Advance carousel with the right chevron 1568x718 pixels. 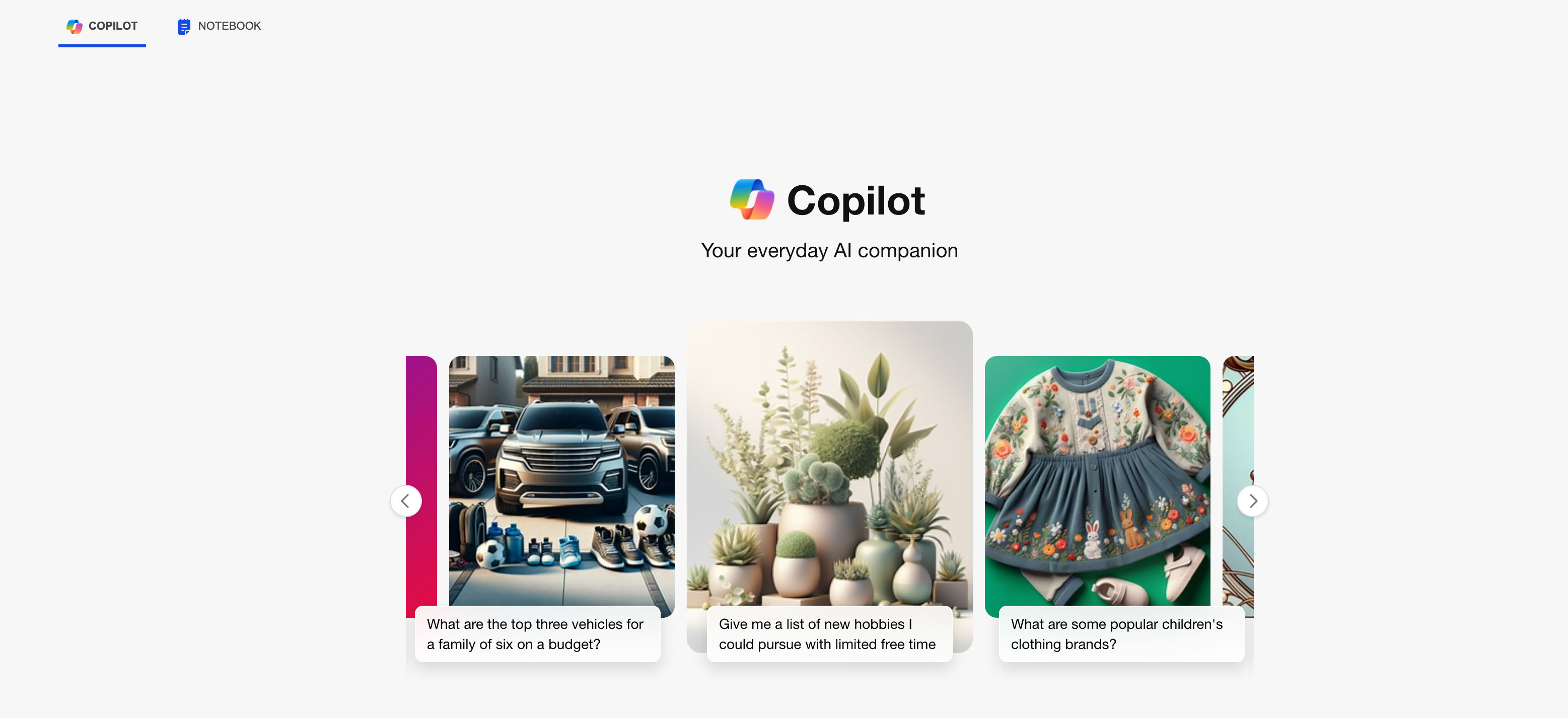[x=1253, y=501]
